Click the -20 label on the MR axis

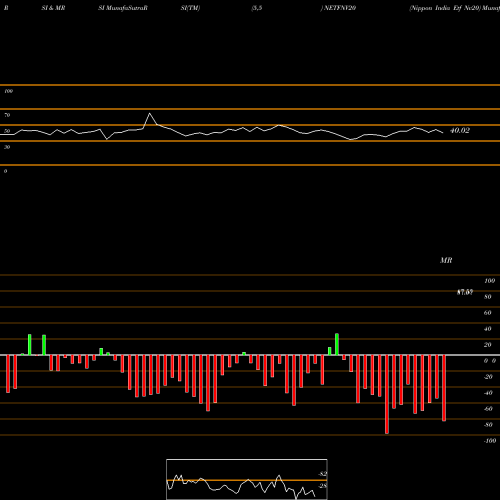point(488,377)
